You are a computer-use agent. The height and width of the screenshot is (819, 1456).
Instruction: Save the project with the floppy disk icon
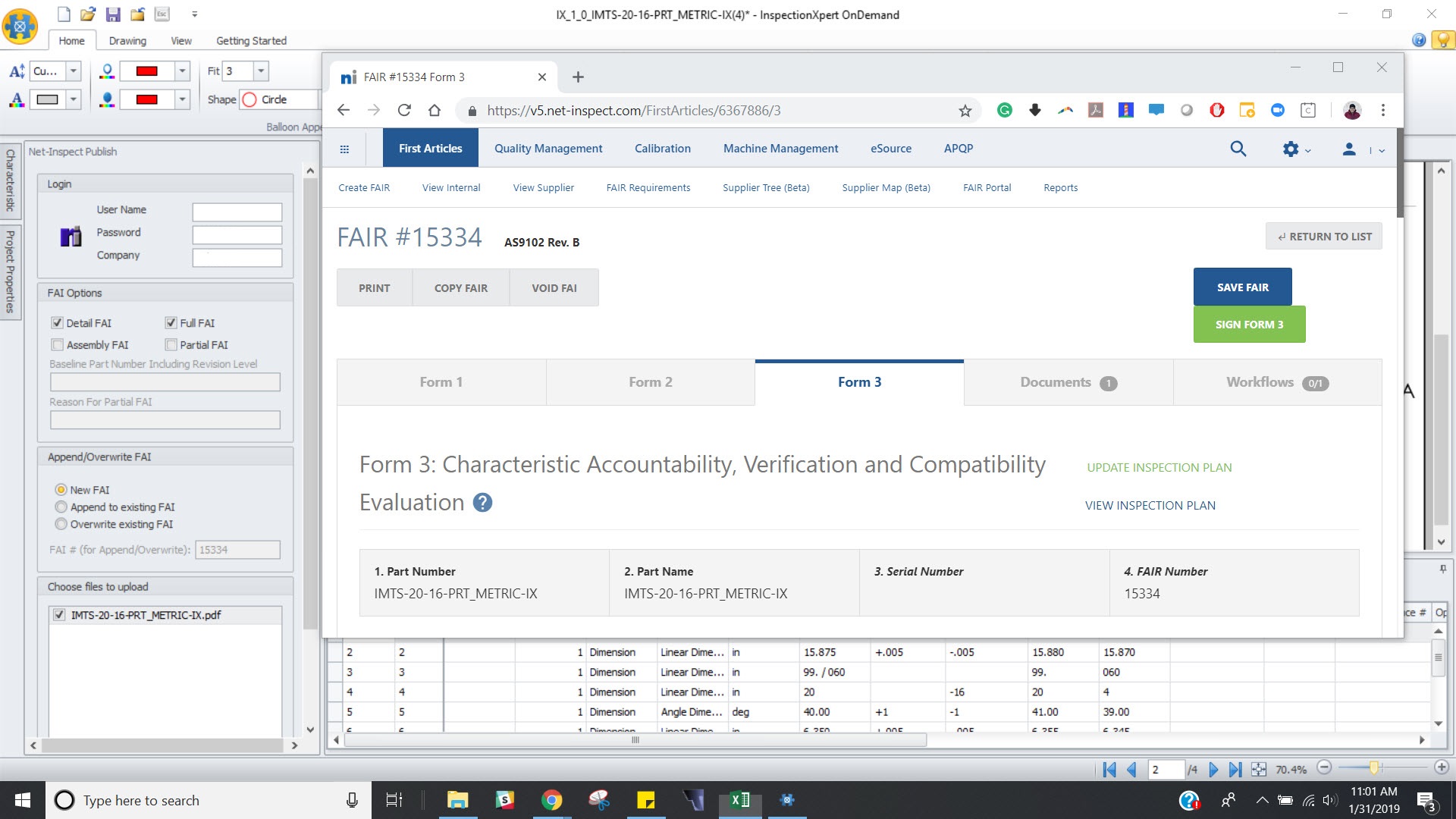112,14
